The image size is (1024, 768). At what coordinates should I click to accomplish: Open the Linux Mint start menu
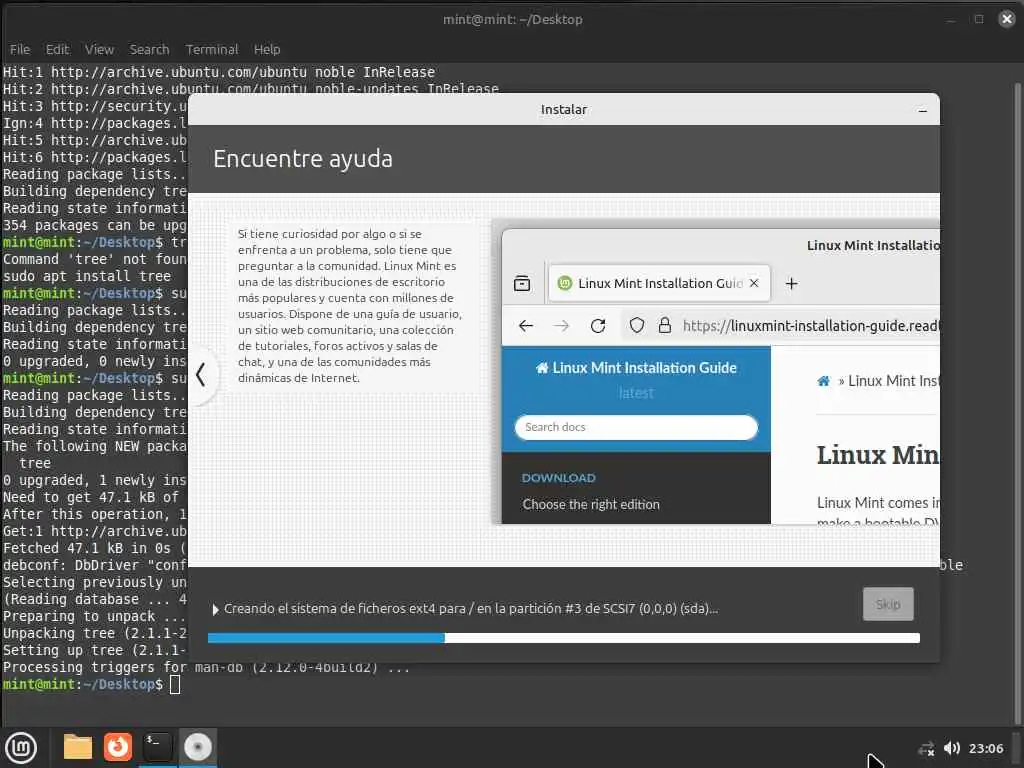(x=21, y=748)
